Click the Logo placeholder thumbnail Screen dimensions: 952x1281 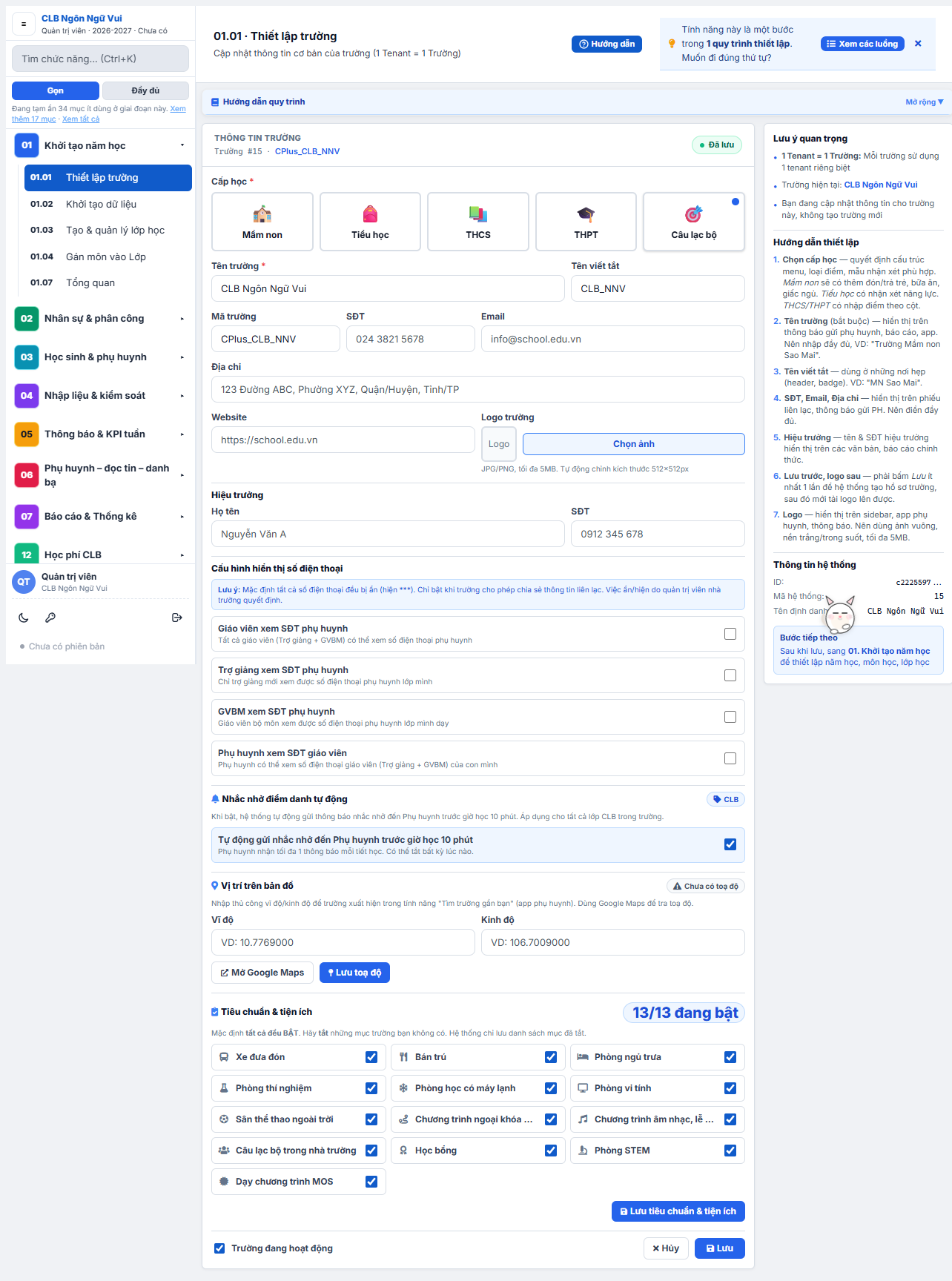coord(499,444)
